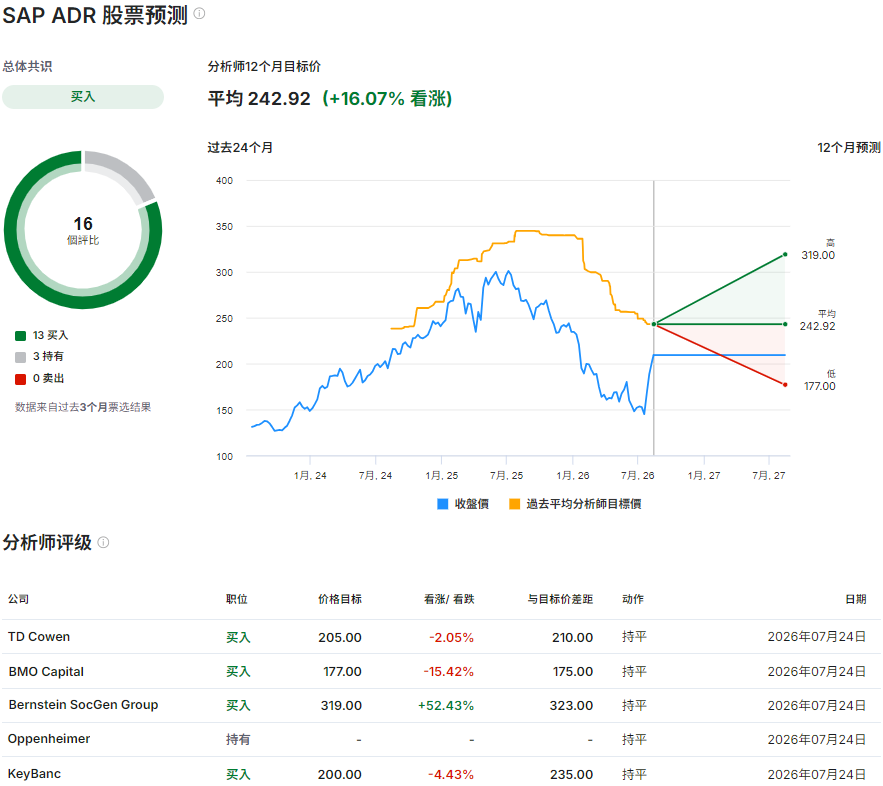Image resolution: width=883 pixels, height=786 pixels.
Task: Click the 公司 column header
Action: [x=18, y=599]
